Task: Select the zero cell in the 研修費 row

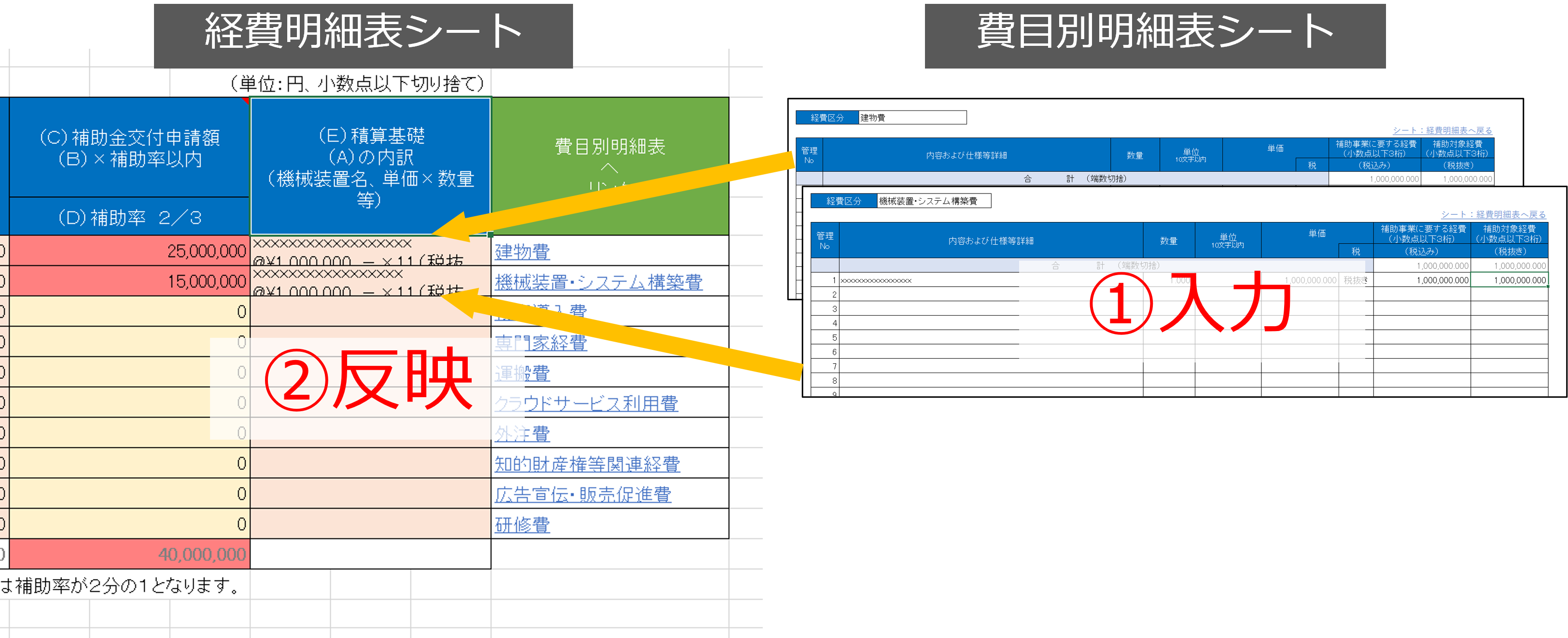Action: point(129,524)
